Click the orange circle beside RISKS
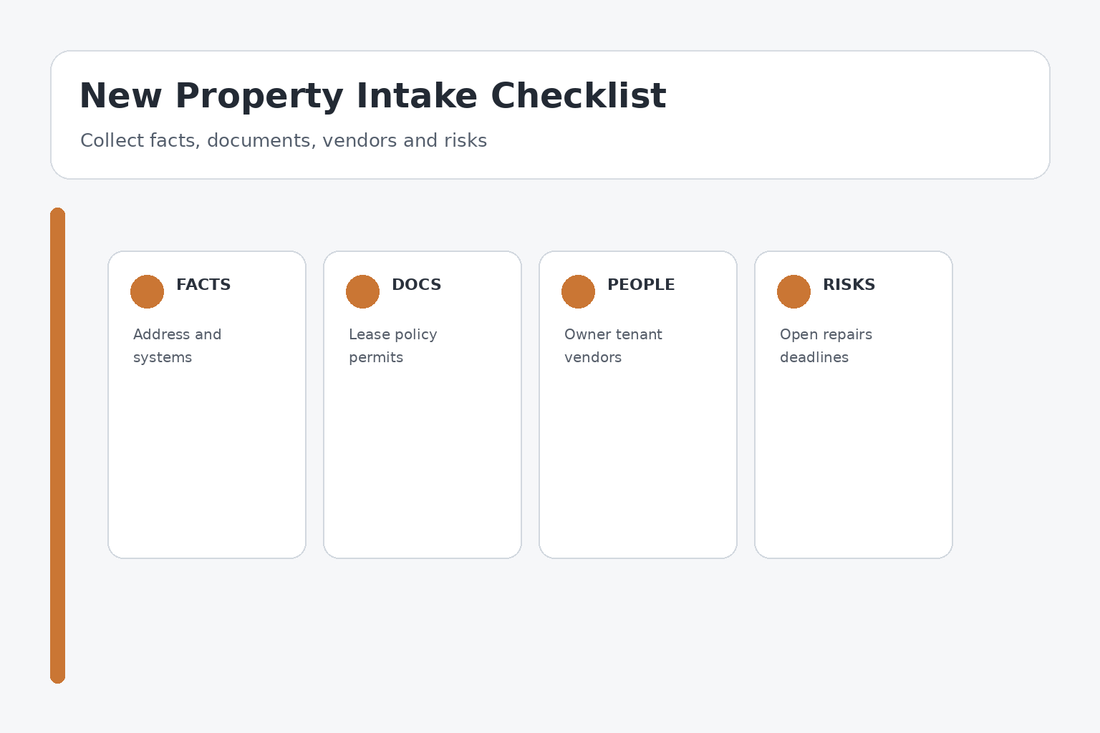Viewport: 1100px width, 733px height. click(793, 292)
